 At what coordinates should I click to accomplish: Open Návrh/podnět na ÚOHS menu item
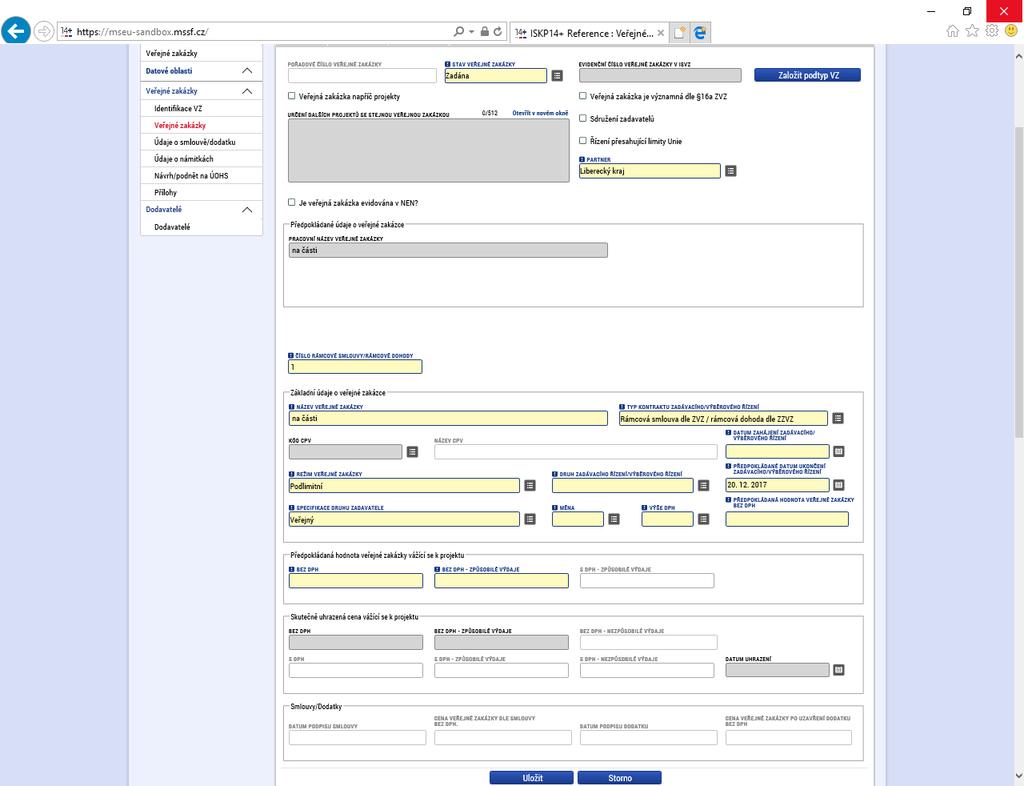tap(191, 176)
